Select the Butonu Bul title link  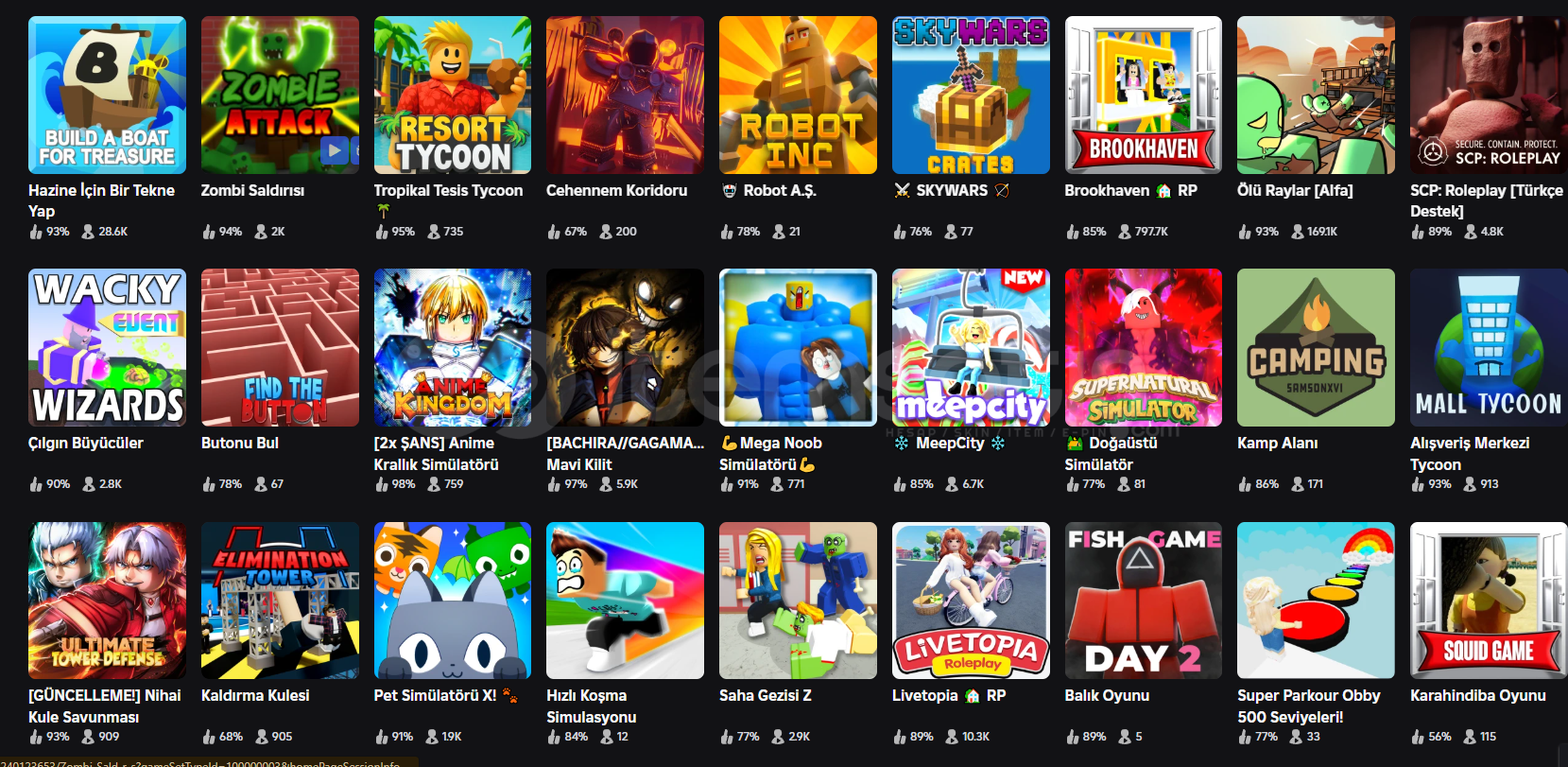pos(240,443)
